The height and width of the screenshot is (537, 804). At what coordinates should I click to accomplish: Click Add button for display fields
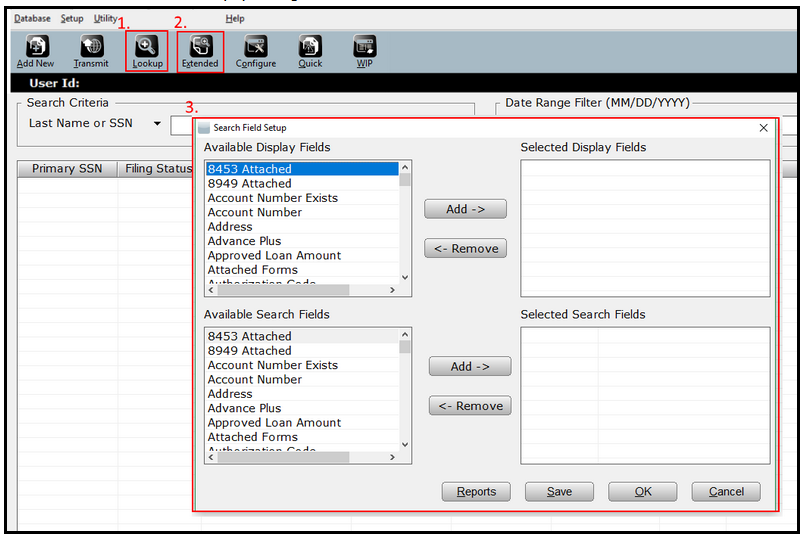point(465,209)
